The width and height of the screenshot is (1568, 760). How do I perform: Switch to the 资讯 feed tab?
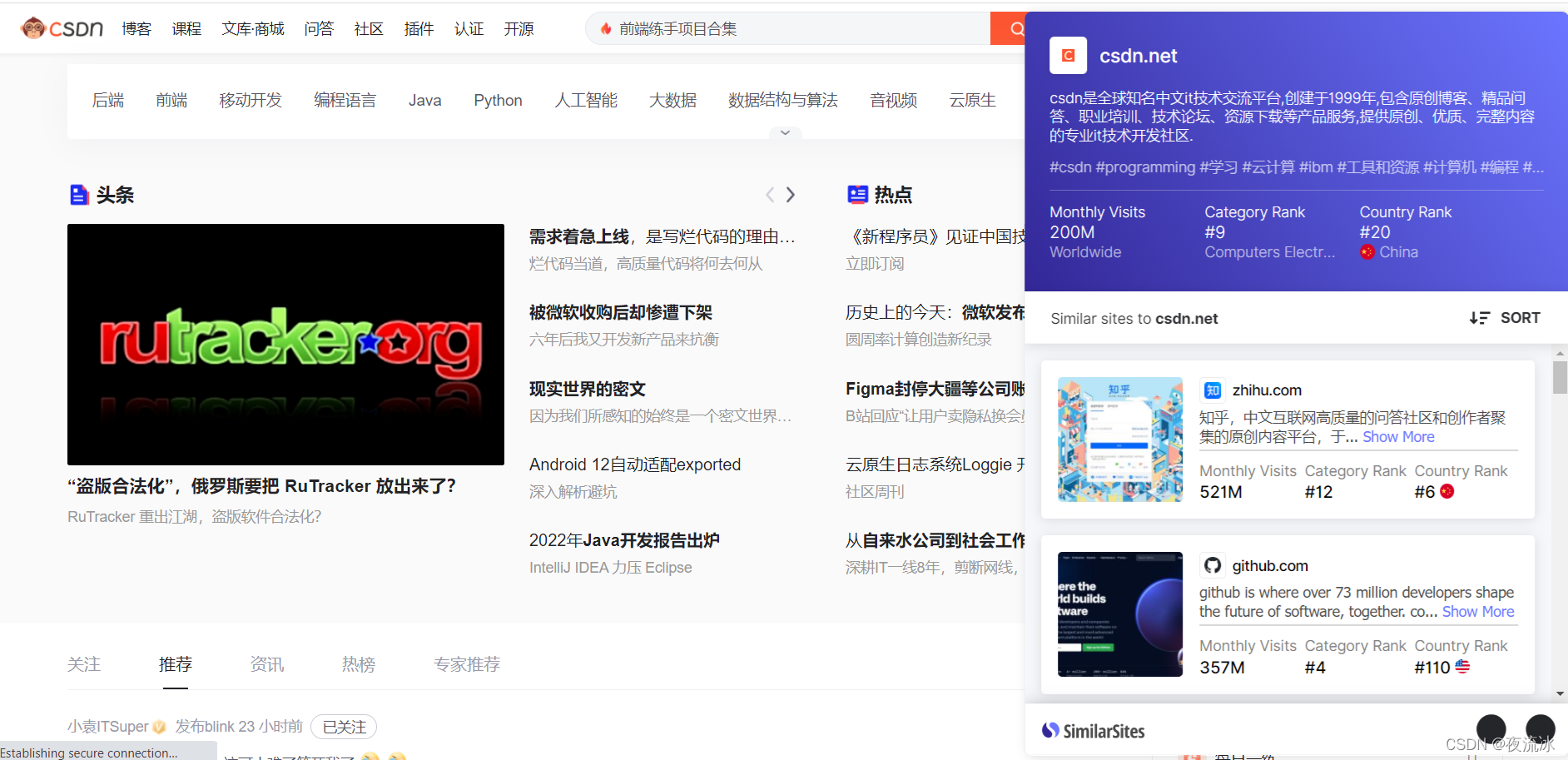click(267, 664)
